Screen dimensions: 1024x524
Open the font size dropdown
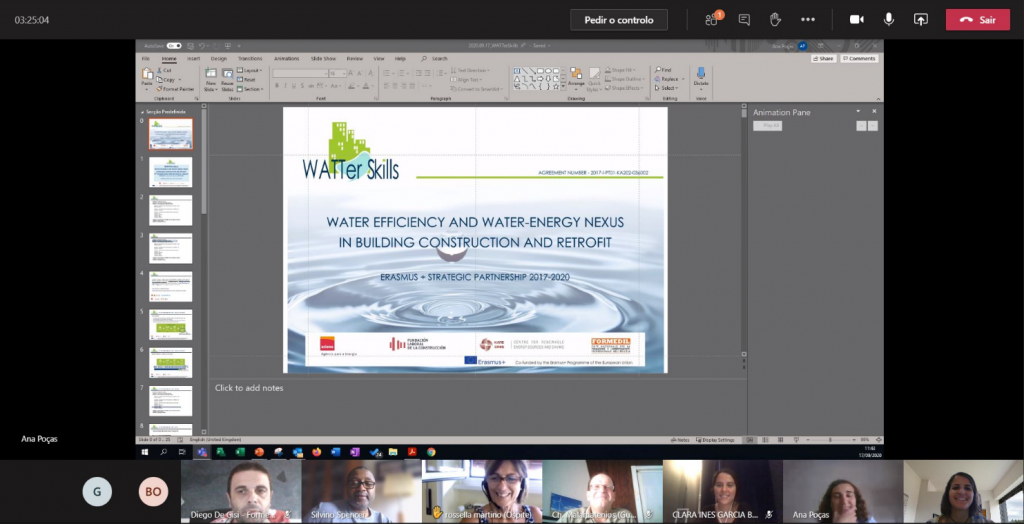tap(344, 74)
